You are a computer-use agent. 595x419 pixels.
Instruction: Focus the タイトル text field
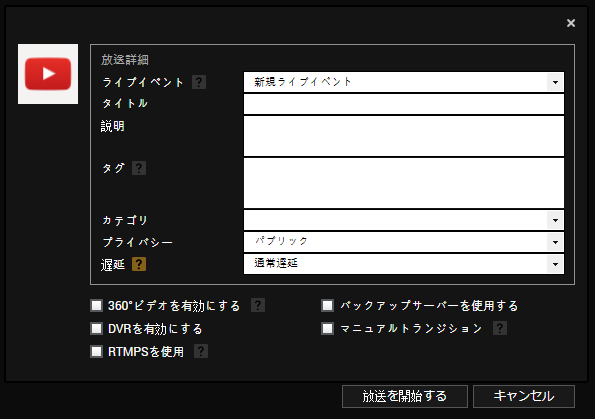click(x=404, y=104)
